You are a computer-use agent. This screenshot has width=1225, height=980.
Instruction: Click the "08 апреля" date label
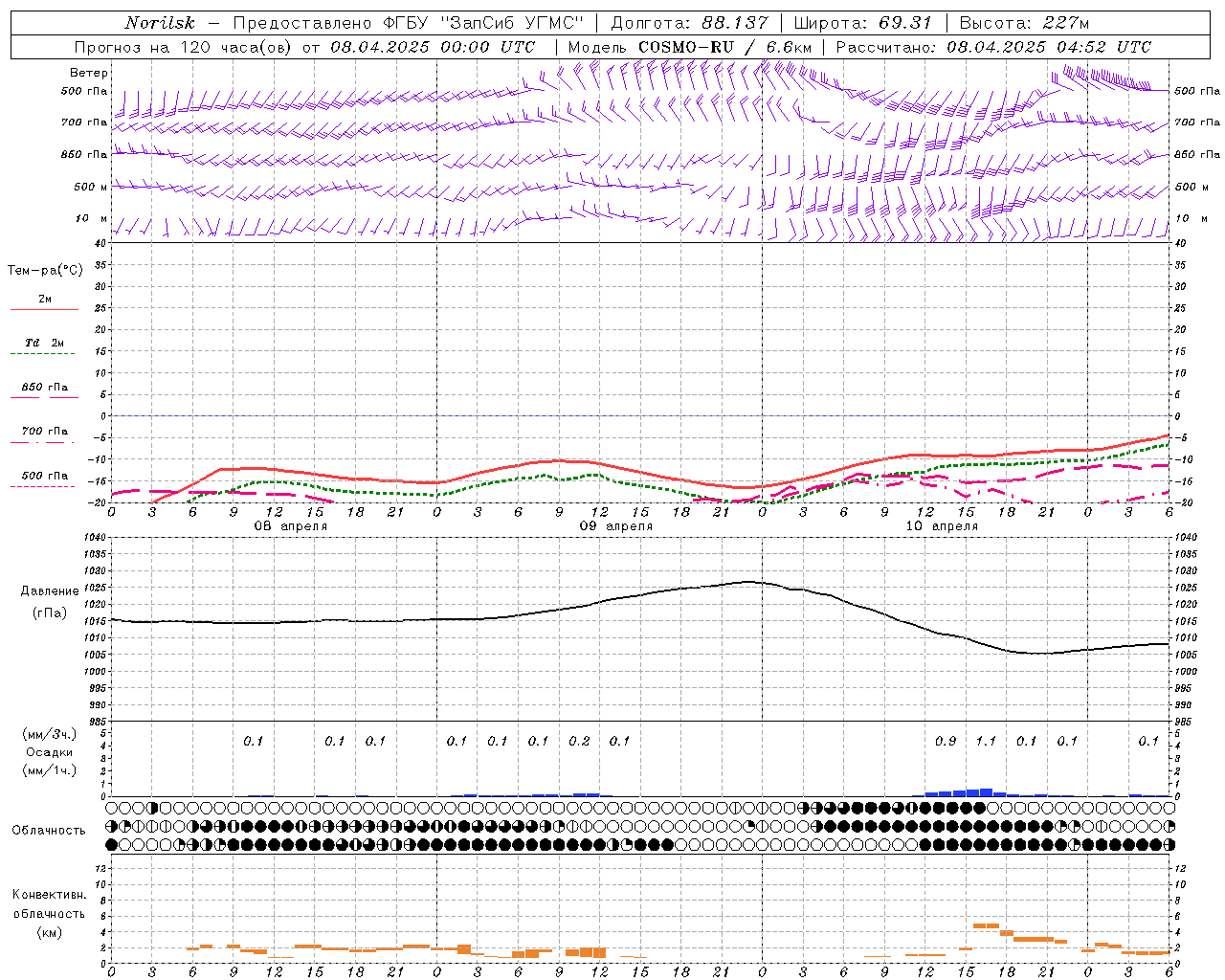coord(291,526)
